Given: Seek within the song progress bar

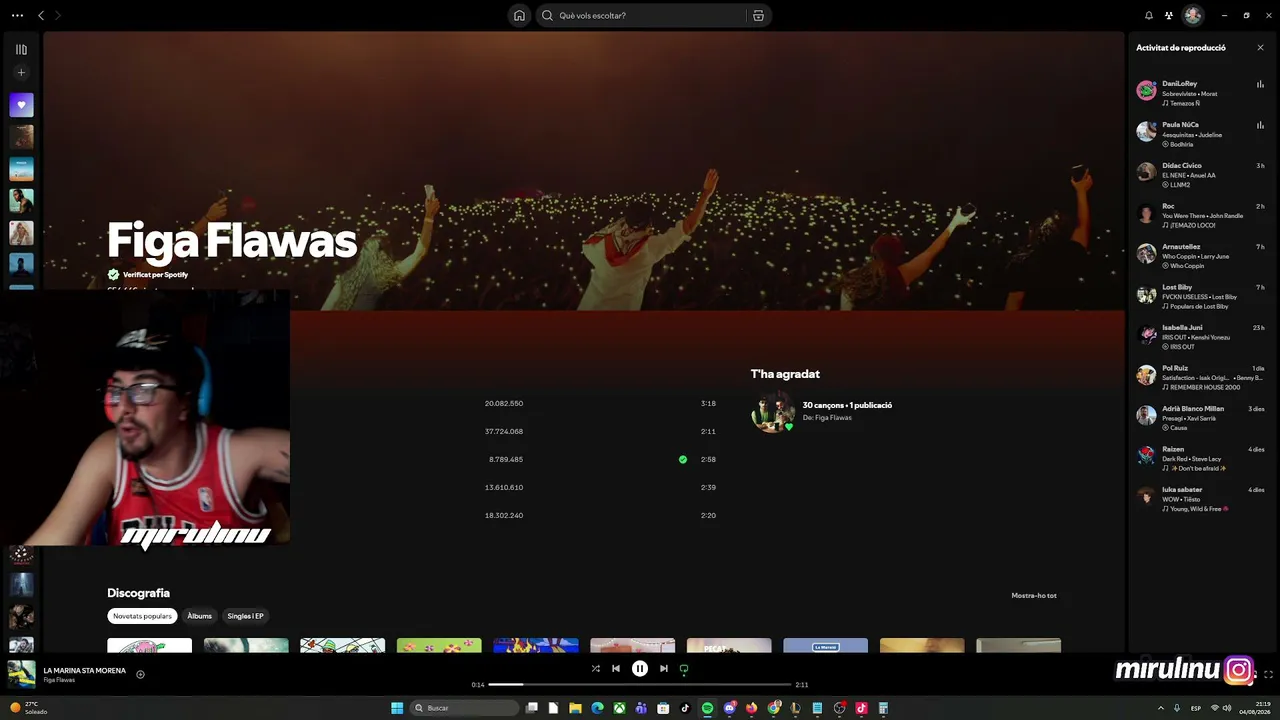Looking at the screenshot, I should click(x=640, y=685).
